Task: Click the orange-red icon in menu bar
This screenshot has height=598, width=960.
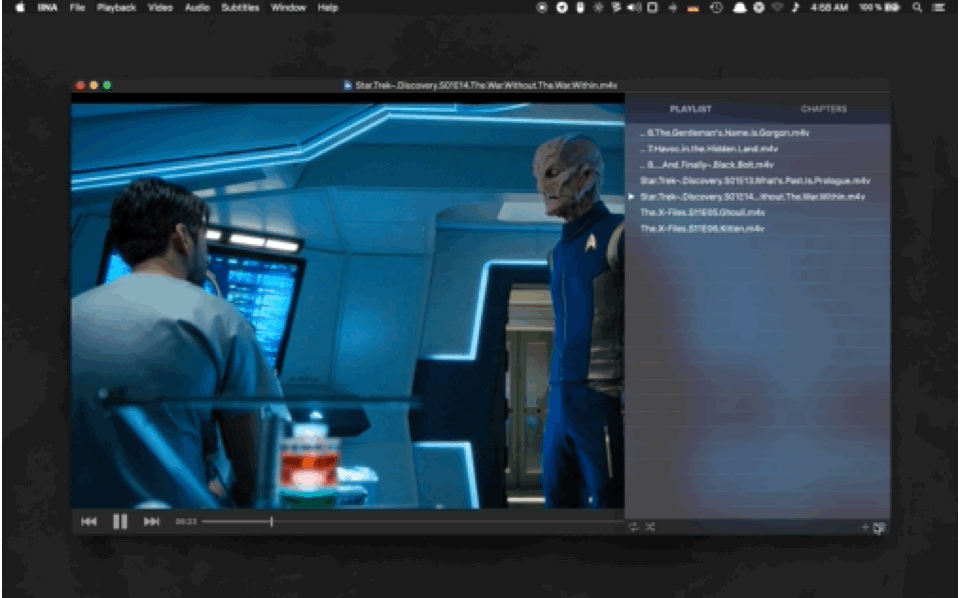Action: point(693,8)
